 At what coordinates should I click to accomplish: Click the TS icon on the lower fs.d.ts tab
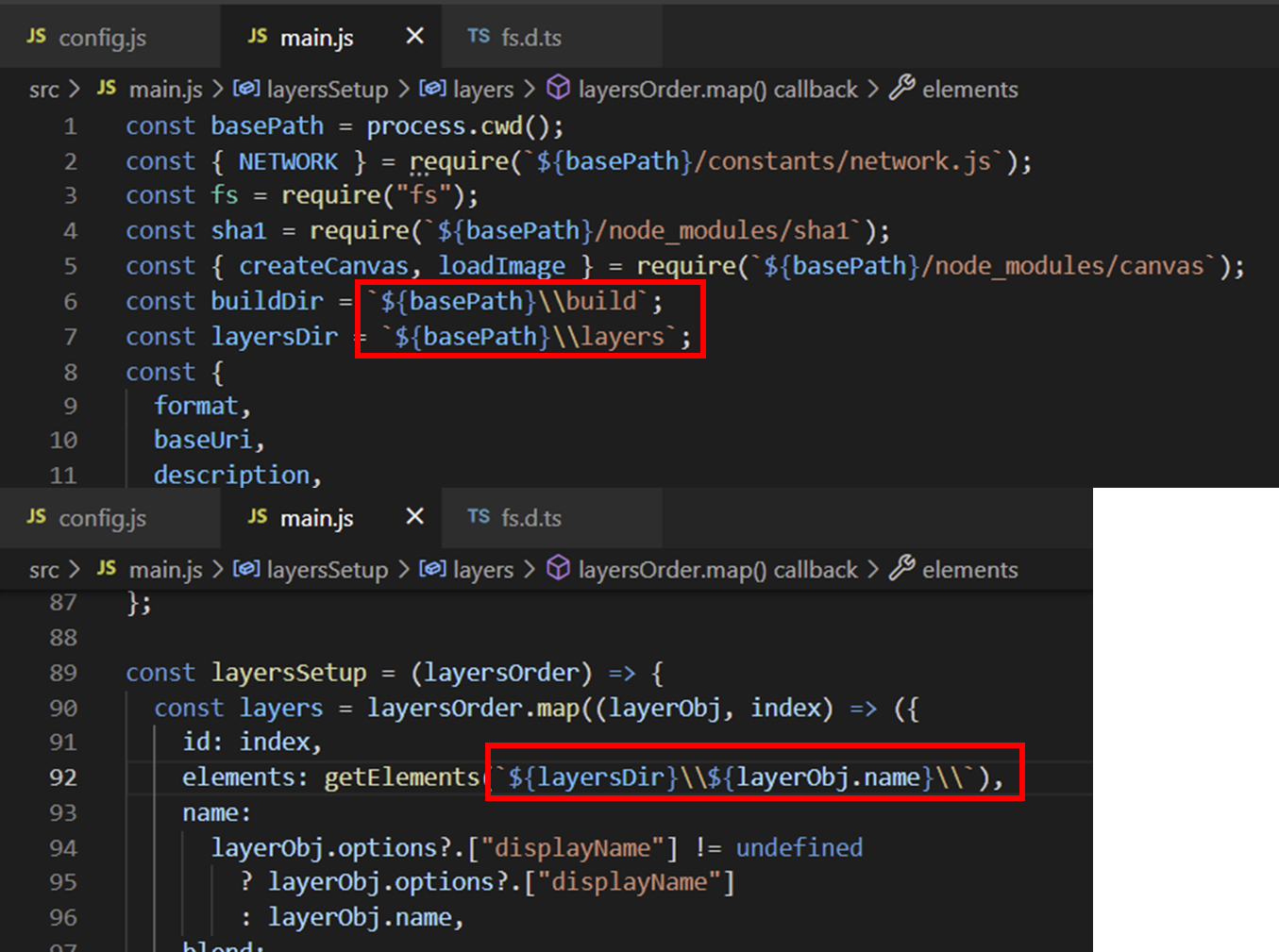point(480,518)
